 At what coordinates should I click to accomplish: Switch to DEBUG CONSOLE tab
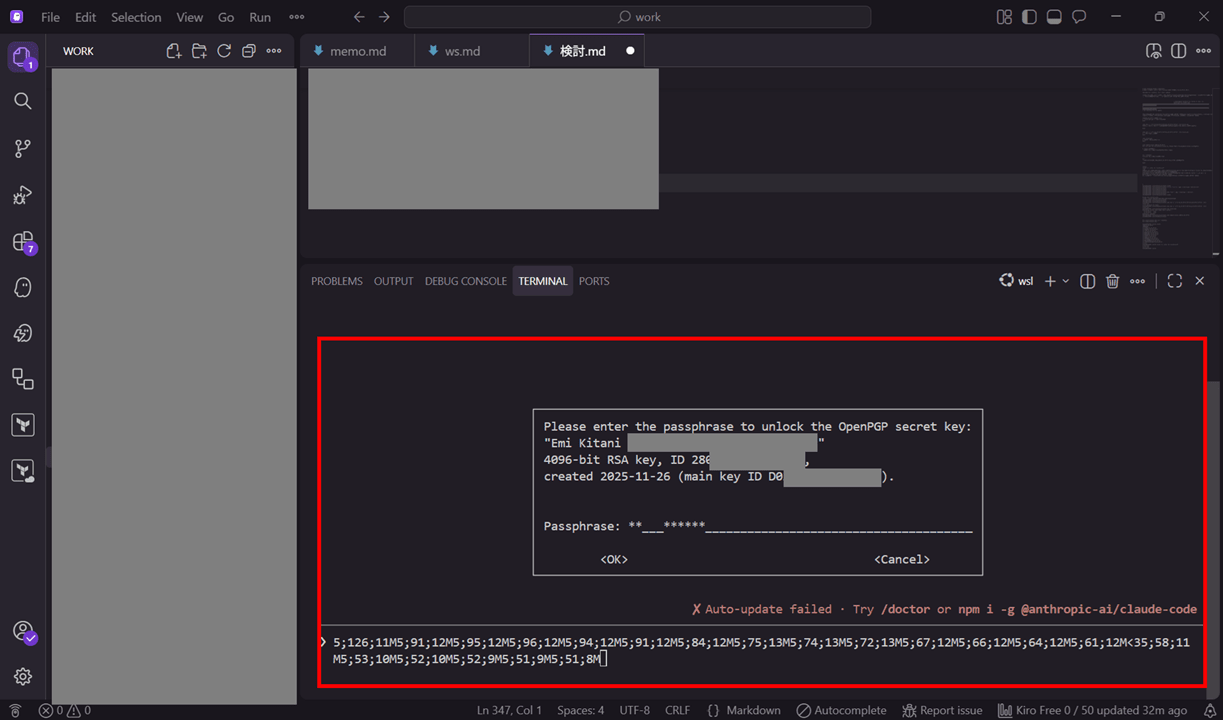coord(466,281)
